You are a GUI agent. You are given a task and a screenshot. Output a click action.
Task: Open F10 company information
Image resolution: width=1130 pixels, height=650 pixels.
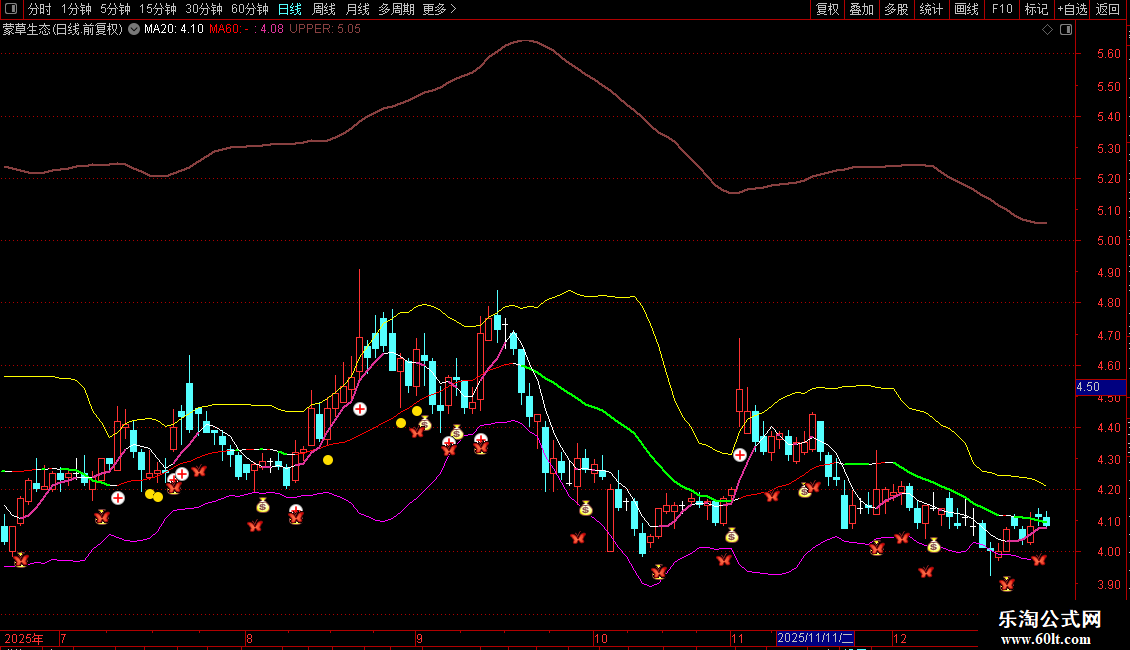1002,9
